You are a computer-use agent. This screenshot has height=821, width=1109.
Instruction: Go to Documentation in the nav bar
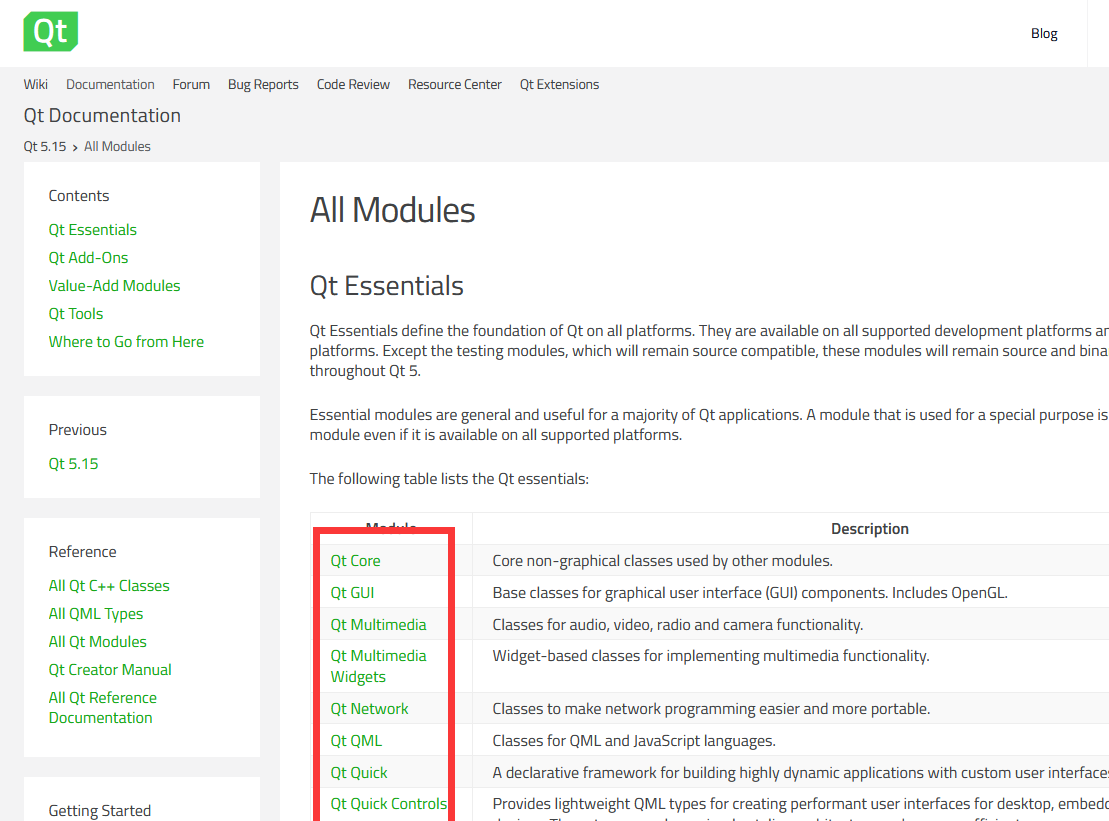pos(110,84)
